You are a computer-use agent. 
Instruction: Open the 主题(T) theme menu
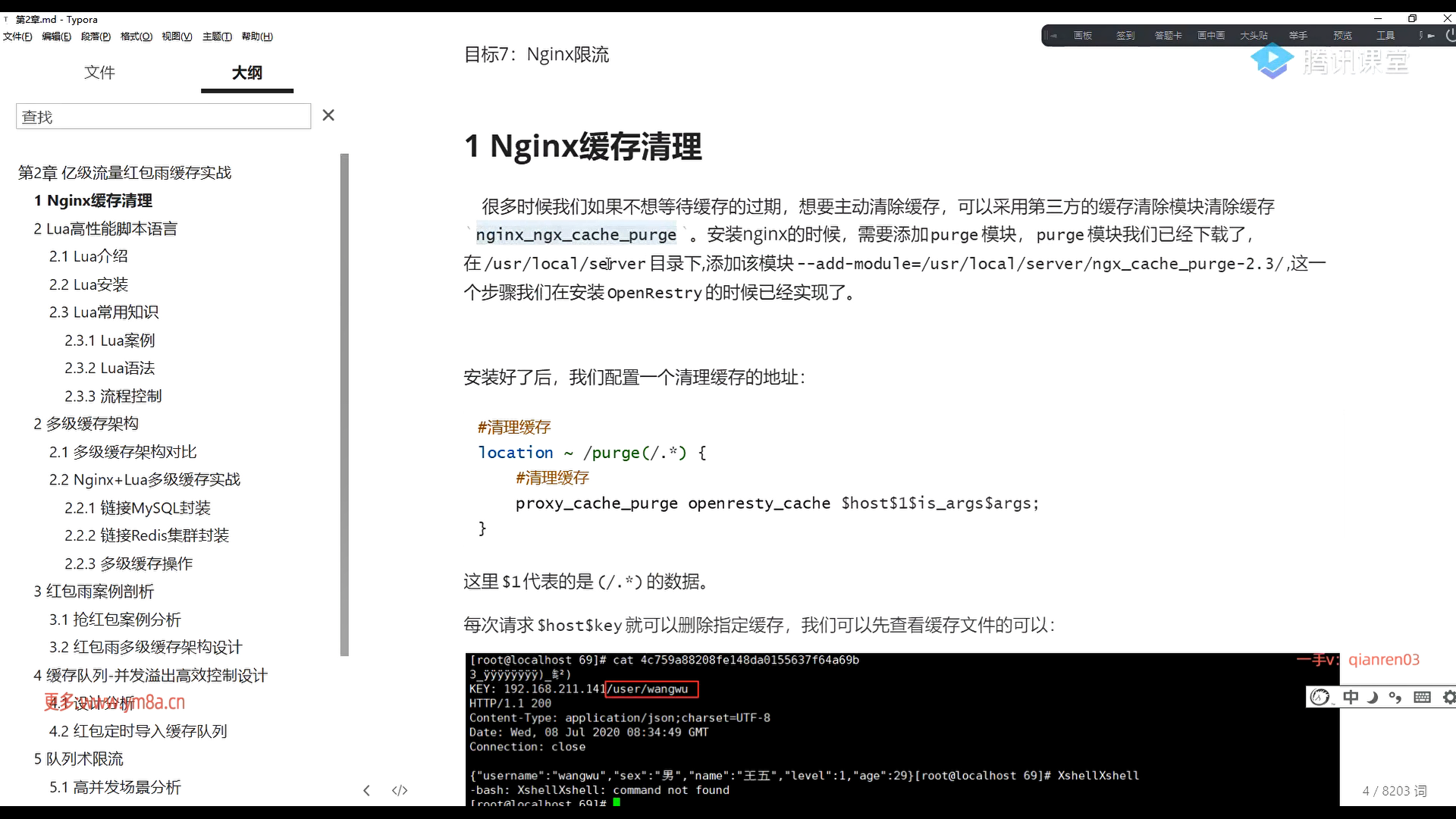217,36
